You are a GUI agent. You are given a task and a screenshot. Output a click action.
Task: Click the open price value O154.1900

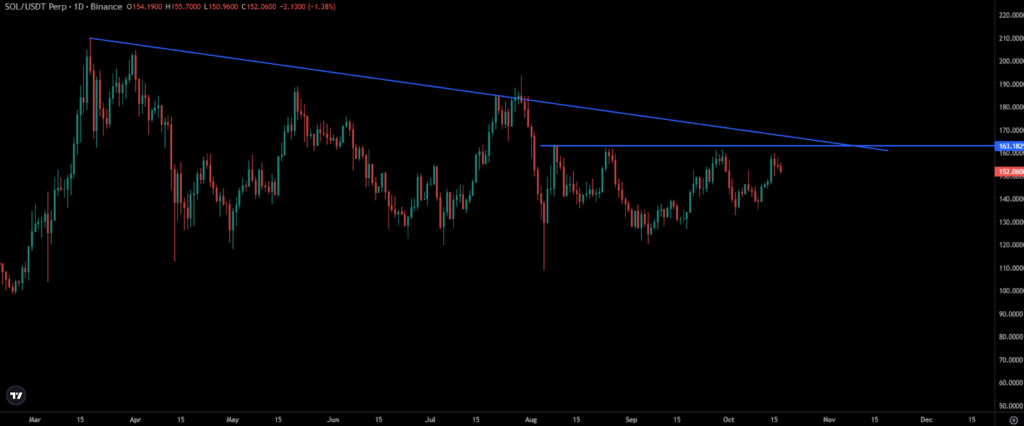[144, 6]
